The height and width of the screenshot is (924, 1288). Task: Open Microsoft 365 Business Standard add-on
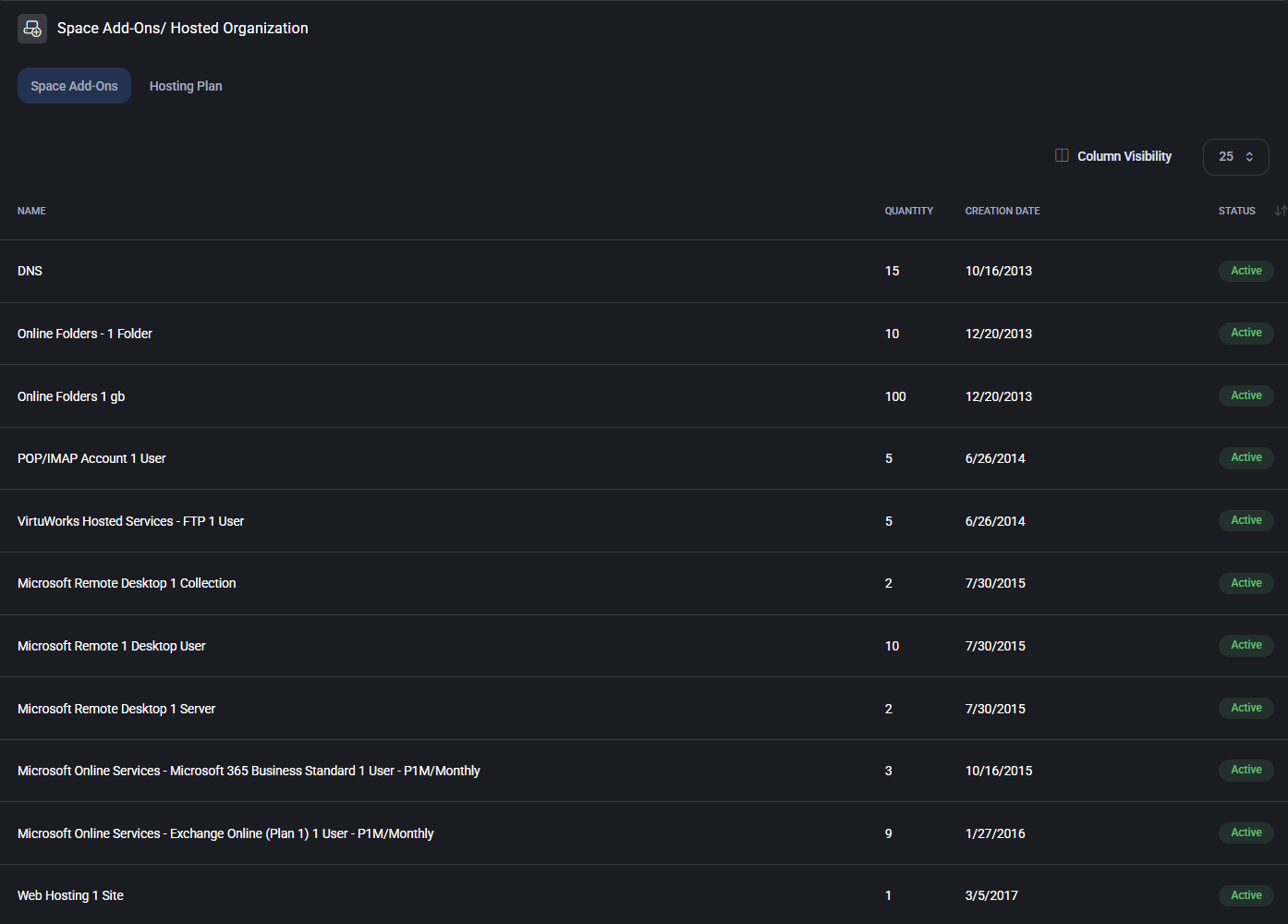point(249,771)
